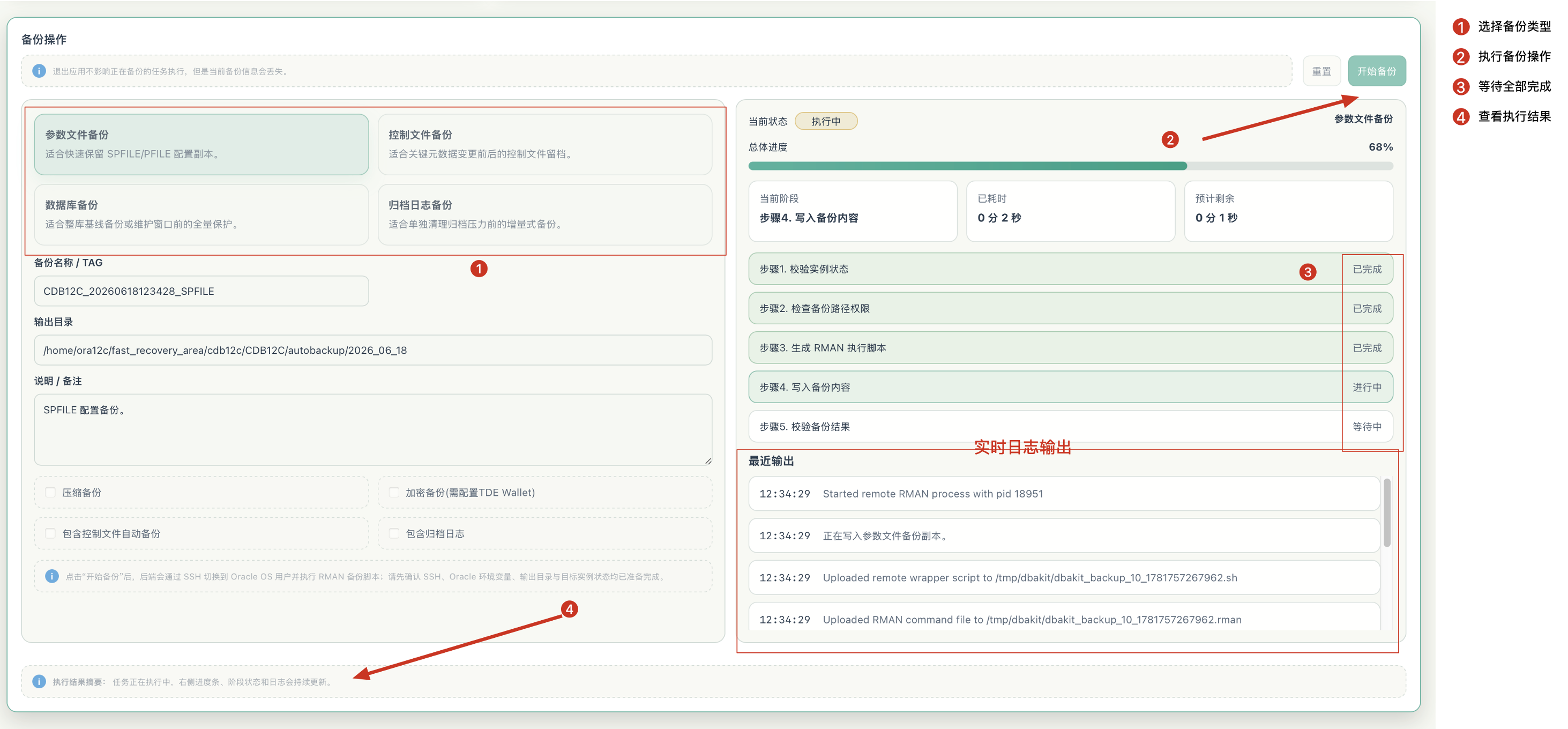Click log entry 'Uploaded remote wrapper script'
Image resolution: width=1568 pixels, height=729 pixels.
[x=1064, y=577]
